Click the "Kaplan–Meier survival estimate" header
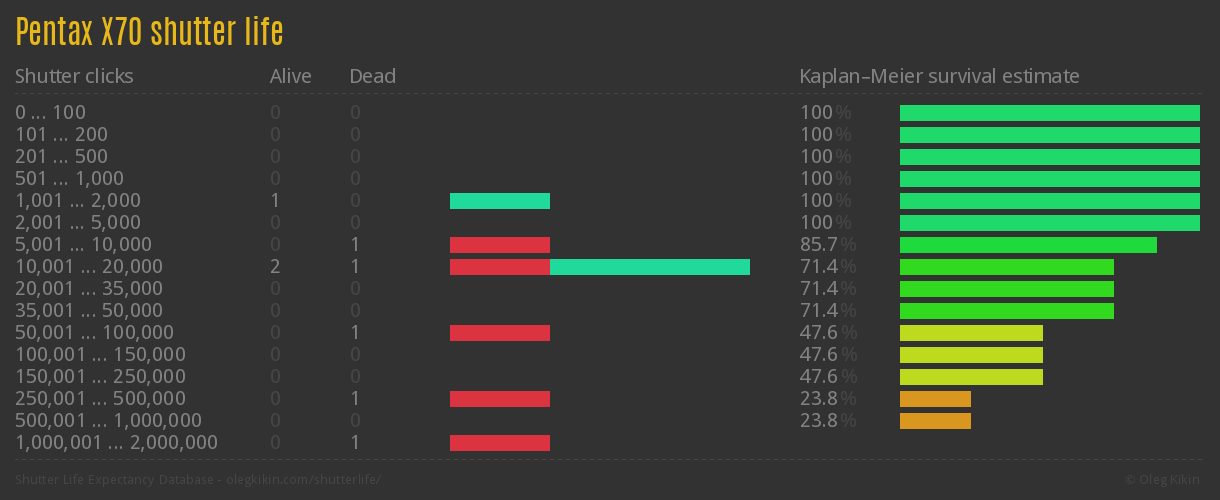The height and width of the screenshot is (500, 1220). (939, 76)
